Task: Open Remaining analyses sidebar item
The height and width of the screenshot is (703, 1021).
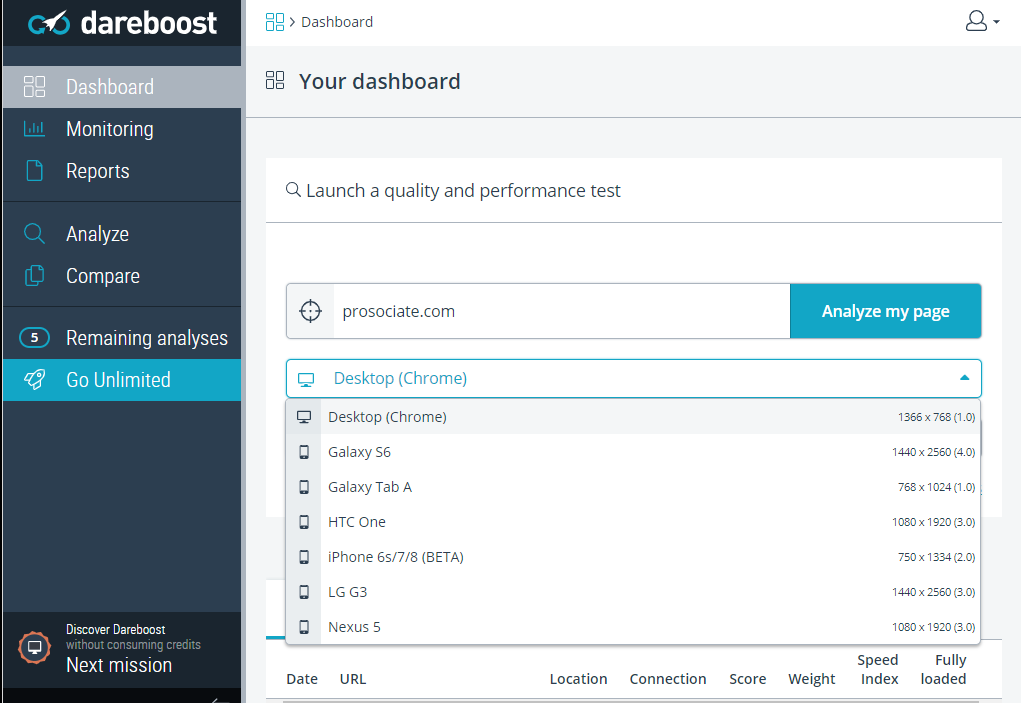Action: 146,338
